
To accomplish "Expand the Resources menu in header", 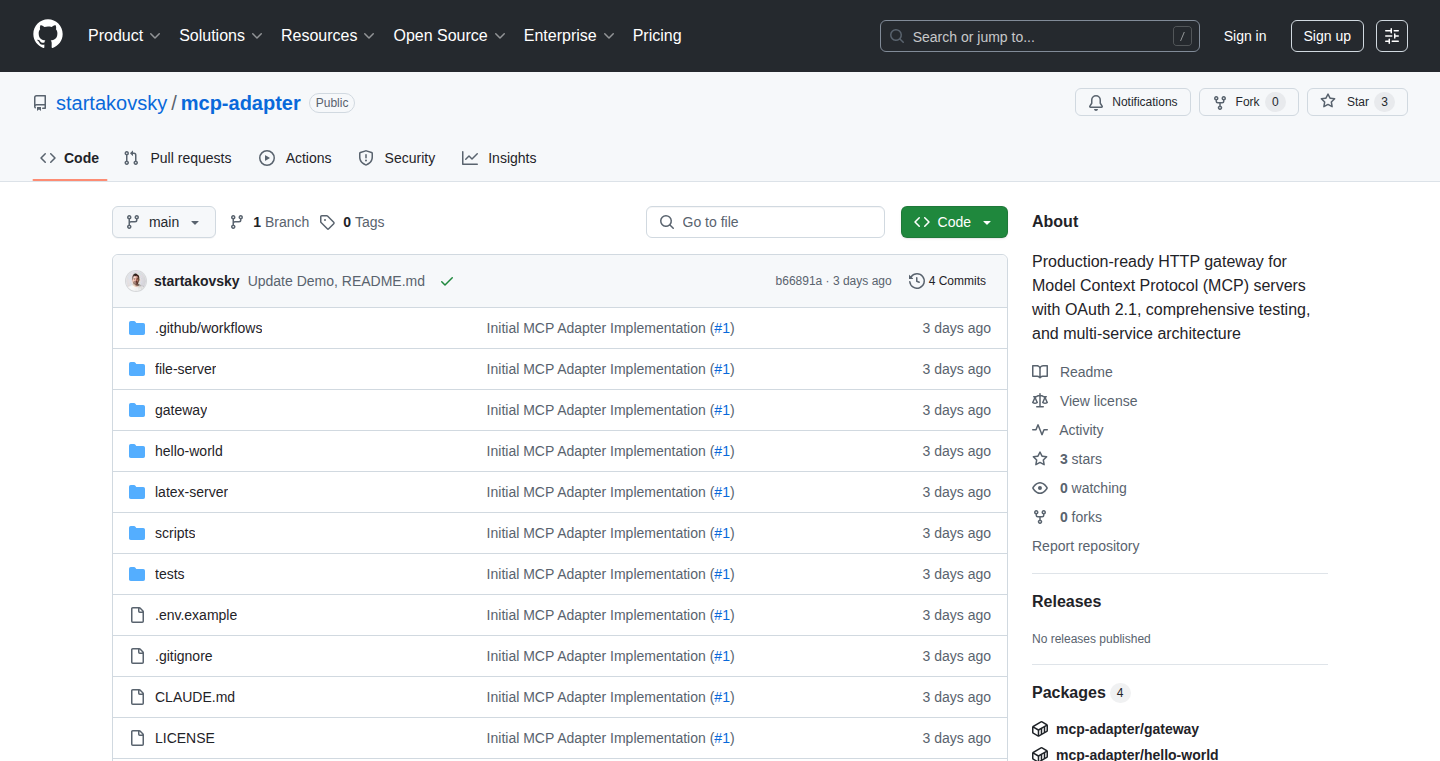I will coord(328,36).
